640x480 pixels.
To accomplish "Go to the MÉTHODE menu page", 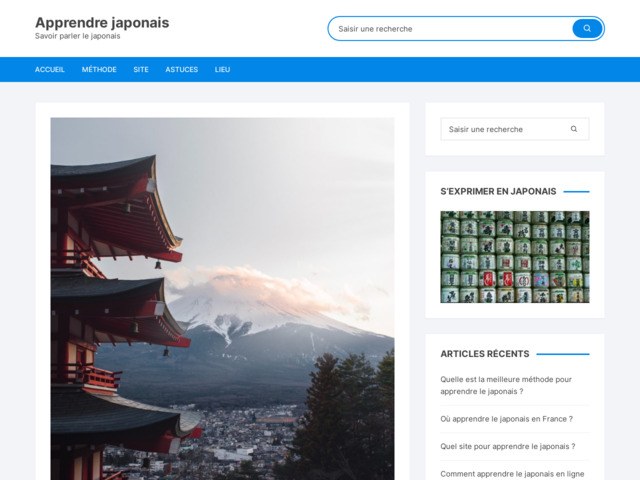I will [x=99, y=70].
